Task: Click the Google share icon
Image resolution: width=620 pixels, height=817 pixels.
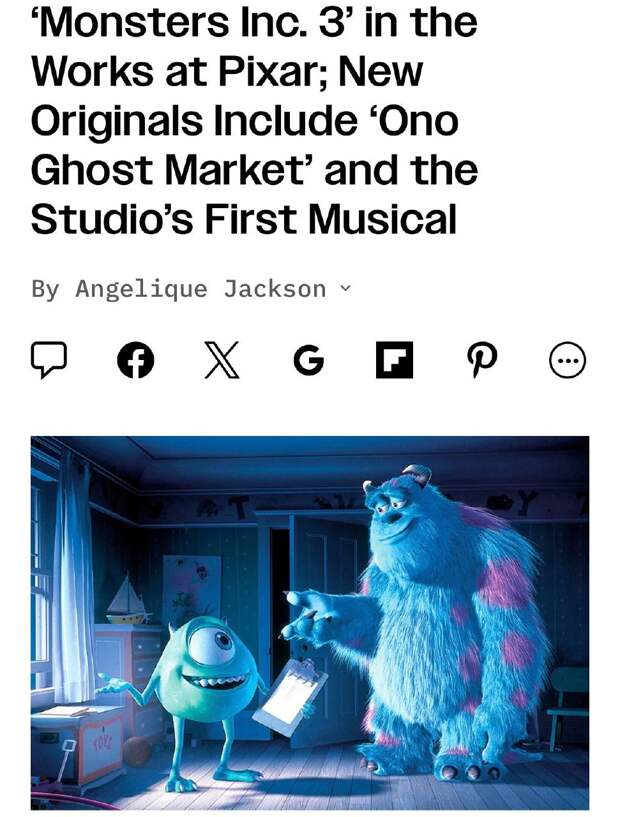Action: pos(308,360)
